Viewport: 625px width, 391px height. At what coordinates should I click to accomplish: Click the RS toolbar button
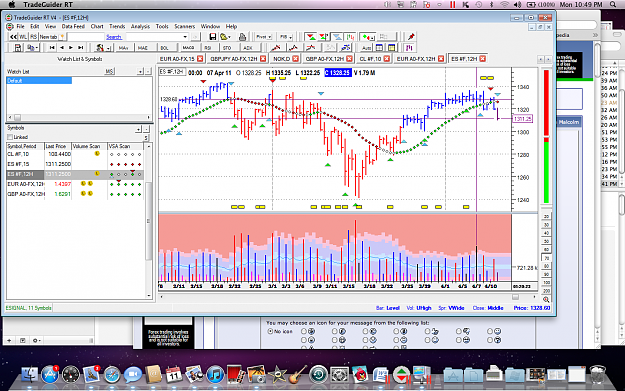point(33,37)
